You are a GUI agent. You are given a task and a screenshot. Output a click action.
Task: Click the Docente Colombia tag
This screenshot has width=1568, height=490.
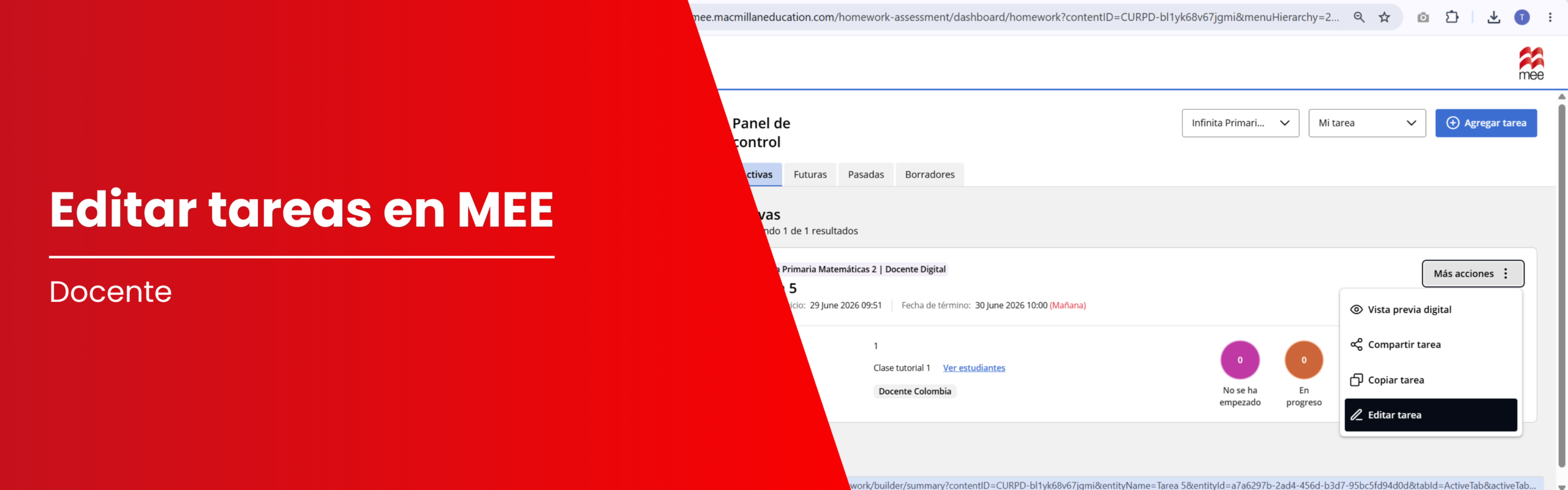click(915, 391)
